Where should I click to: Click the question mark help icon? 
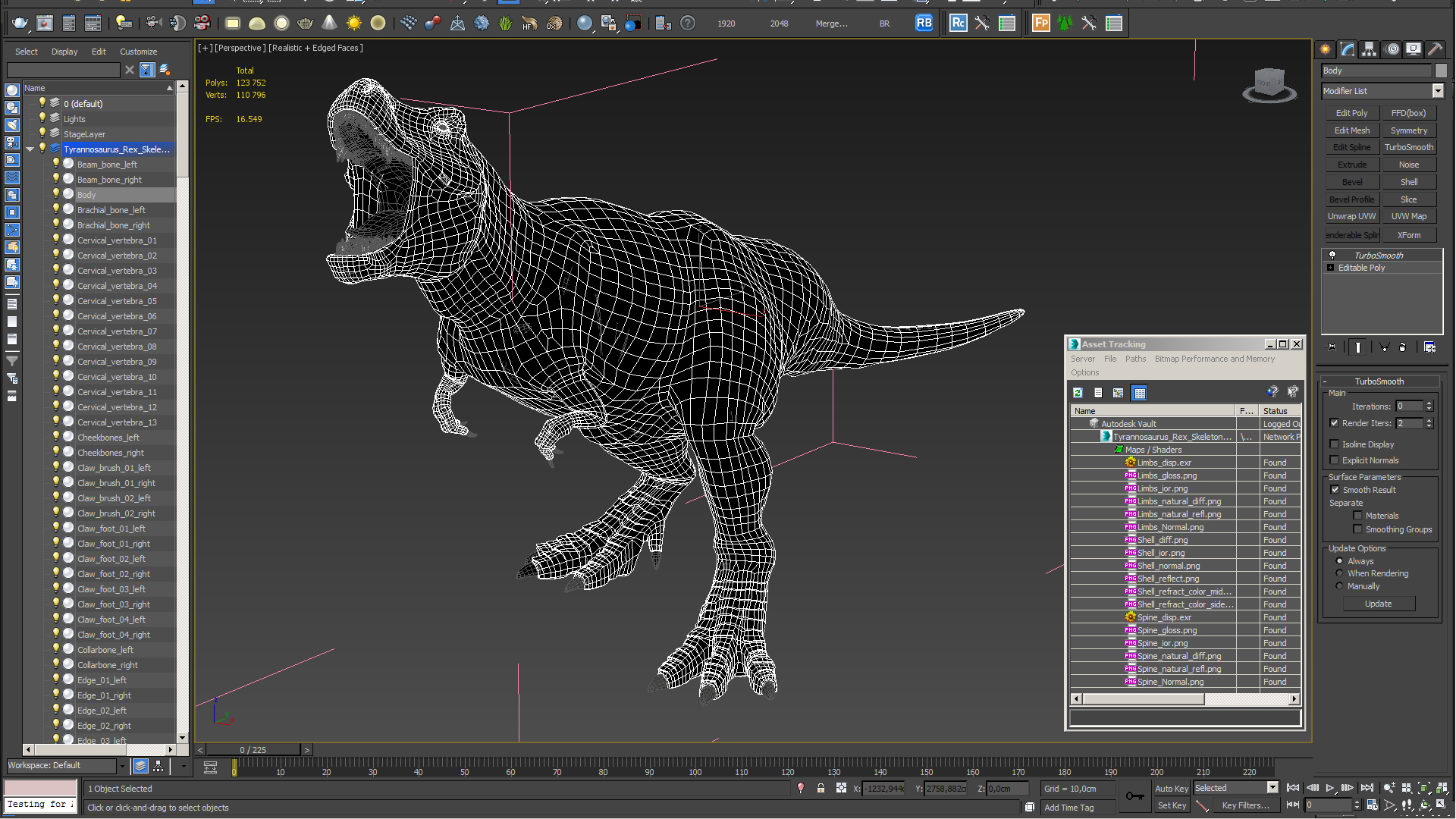[x=688, y=24]
